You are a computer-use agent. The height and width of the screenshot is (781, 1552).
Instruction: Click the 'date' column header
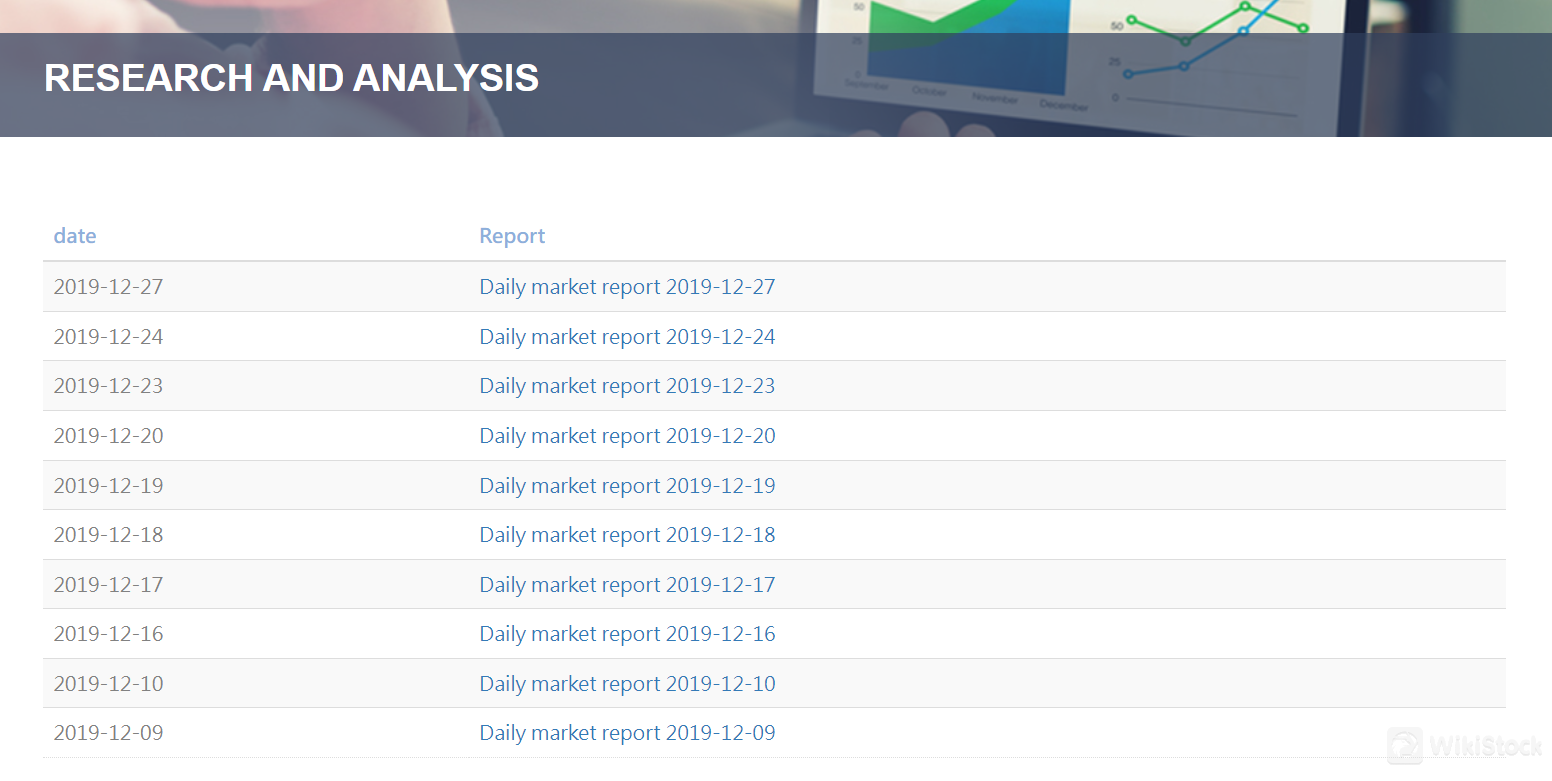click(75, 236)
